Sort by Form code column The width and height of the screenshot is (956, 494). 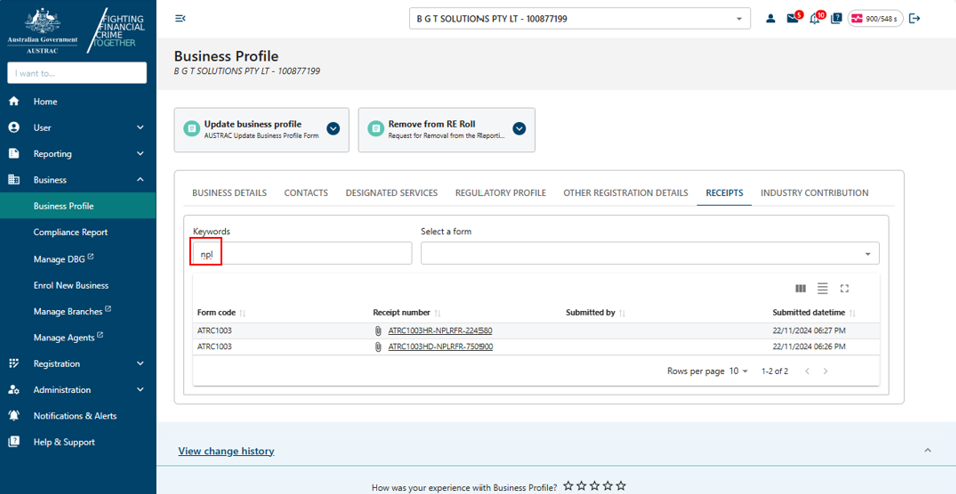[x=243, y=313]
